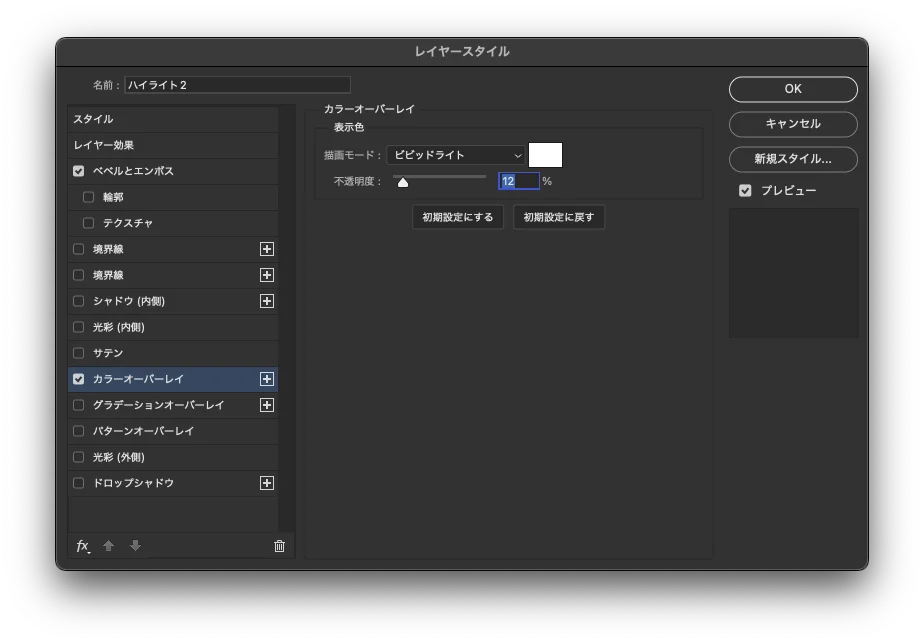
Task: Click the キャンセル button
Action: 793,124
